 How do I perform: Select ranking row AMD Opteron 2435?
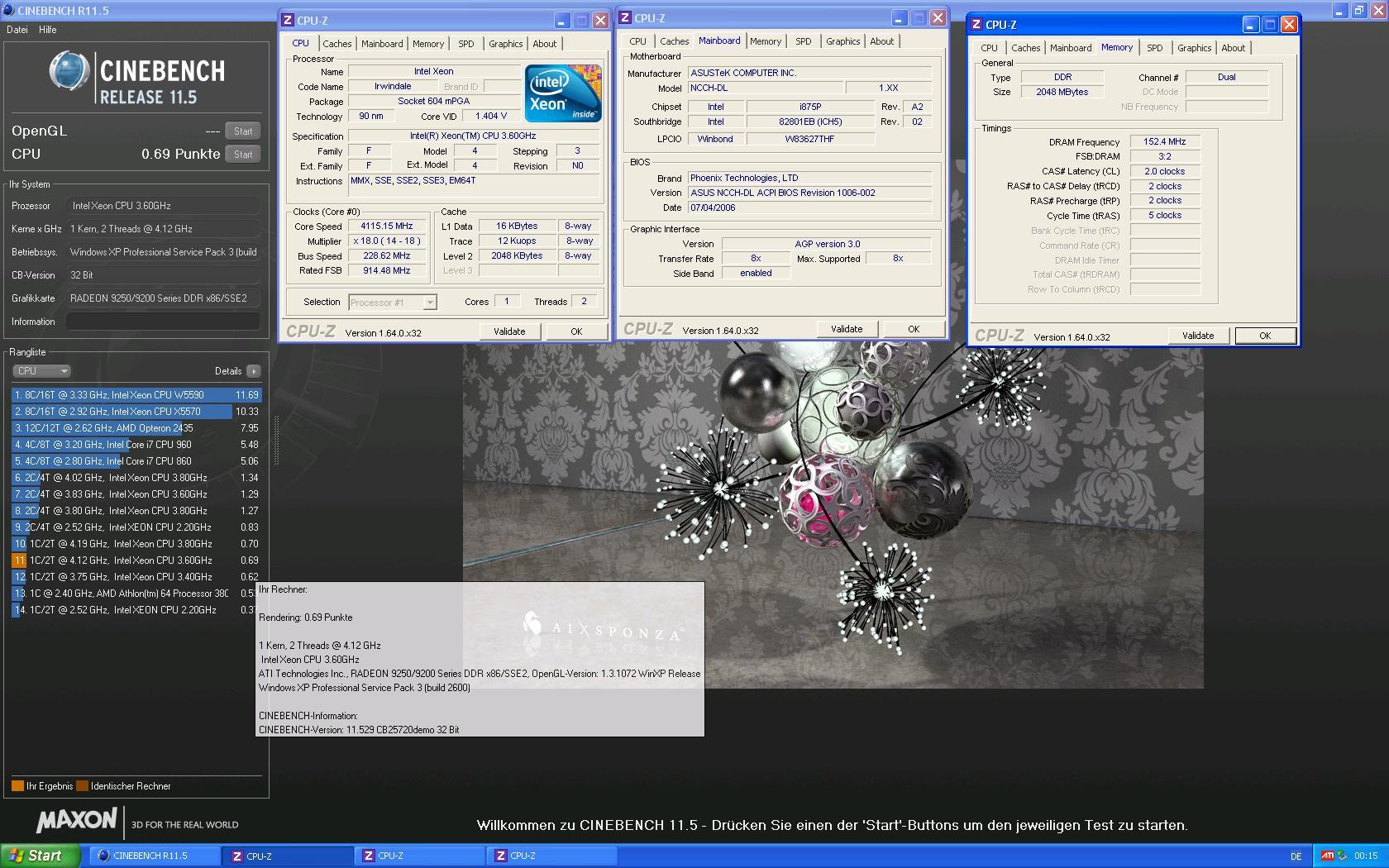click(x=136, y=428)
